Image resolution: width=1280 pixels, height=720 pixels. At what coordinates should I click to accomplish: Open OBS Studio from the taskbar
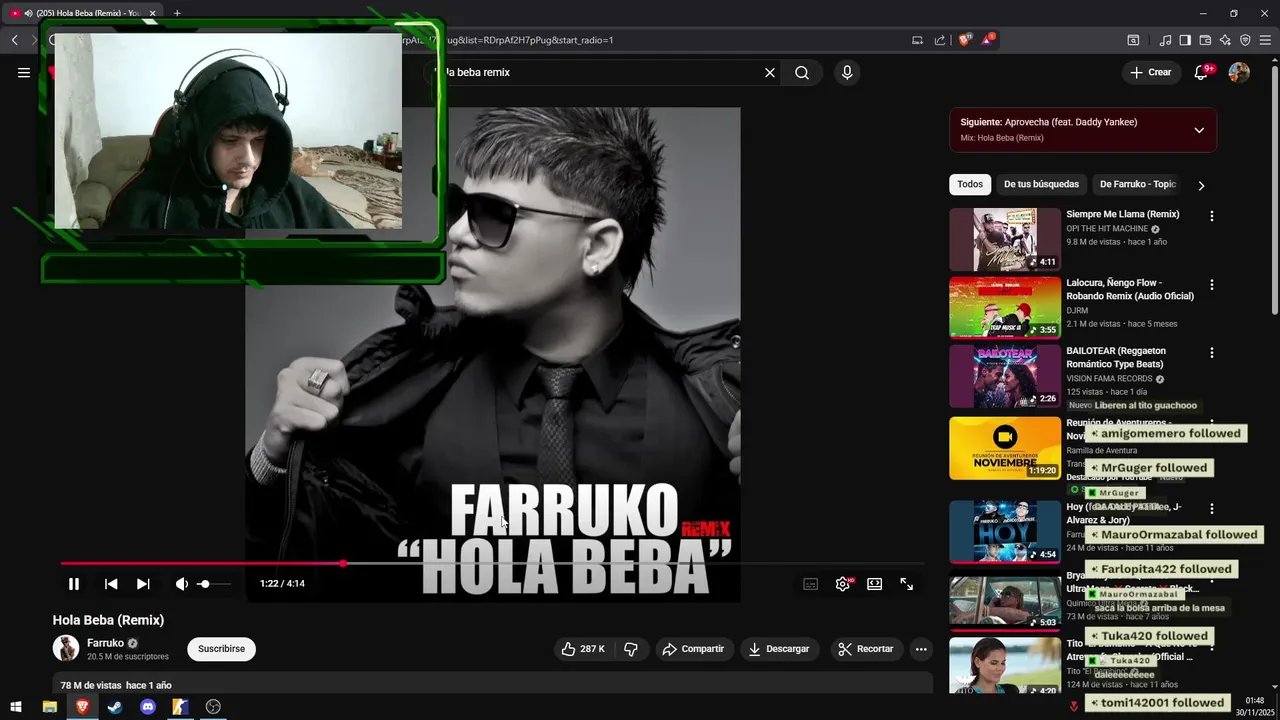coord(213,707)
